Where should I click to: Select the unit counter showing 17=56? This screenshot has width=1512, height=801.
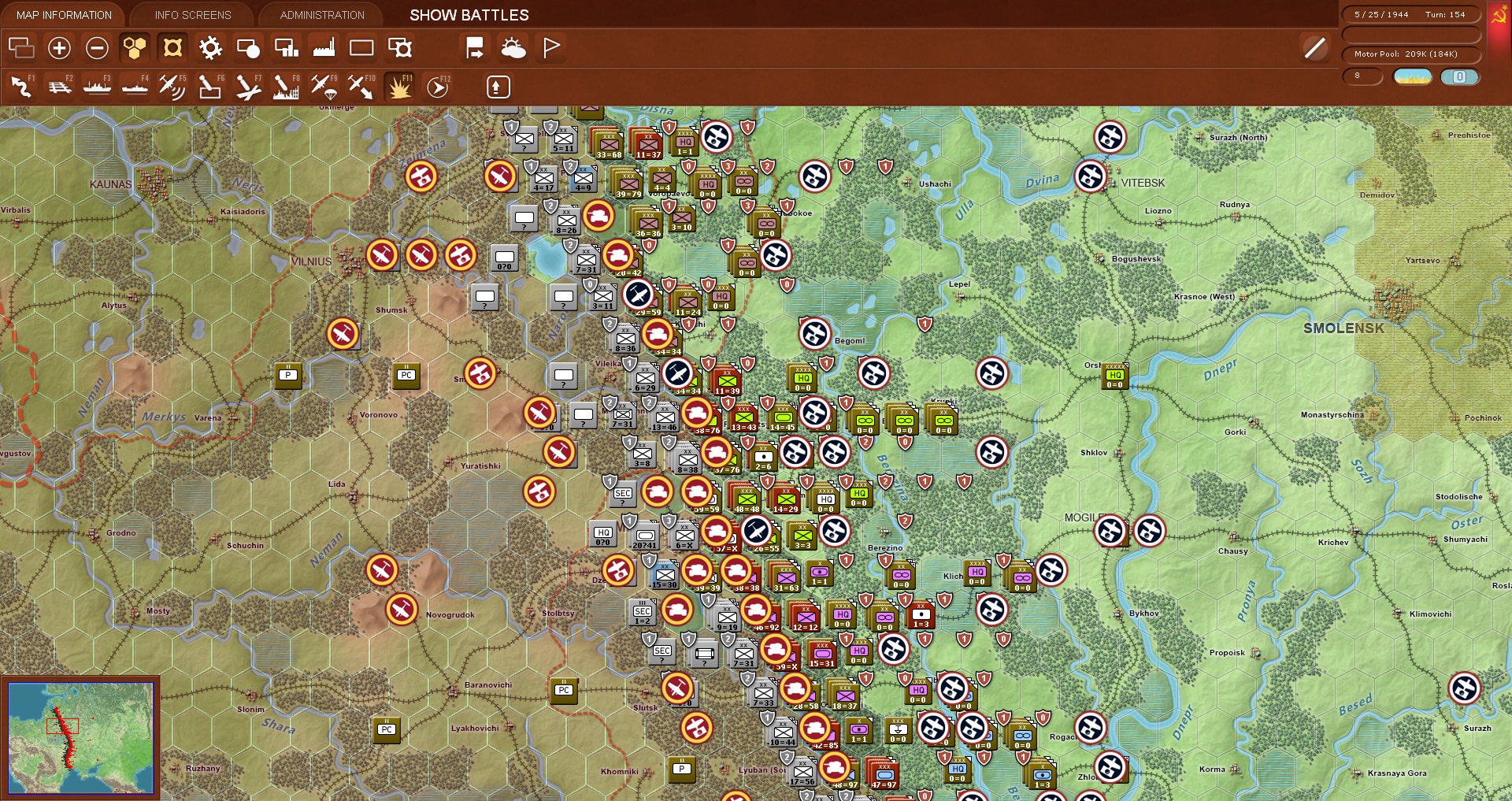[x=802, y=772]
